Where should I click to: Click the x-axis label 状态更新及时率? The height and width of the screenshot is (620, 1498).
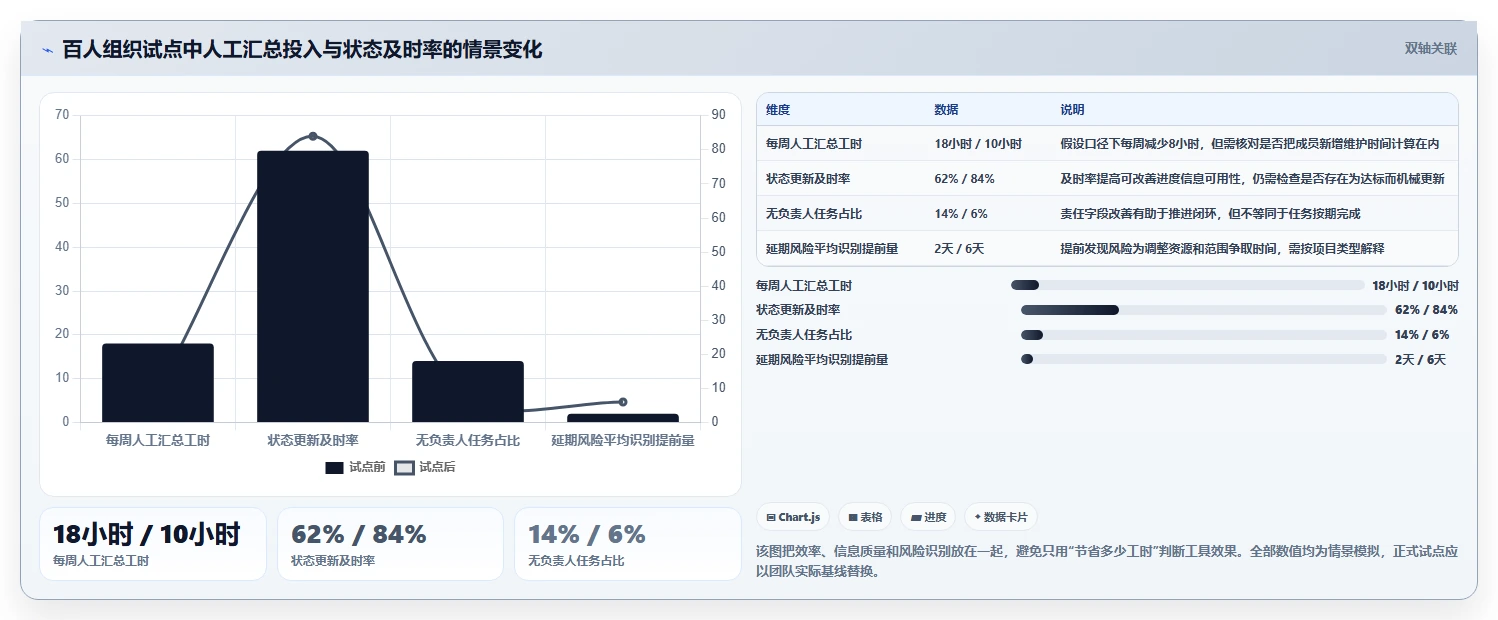[x=313, y=440]
